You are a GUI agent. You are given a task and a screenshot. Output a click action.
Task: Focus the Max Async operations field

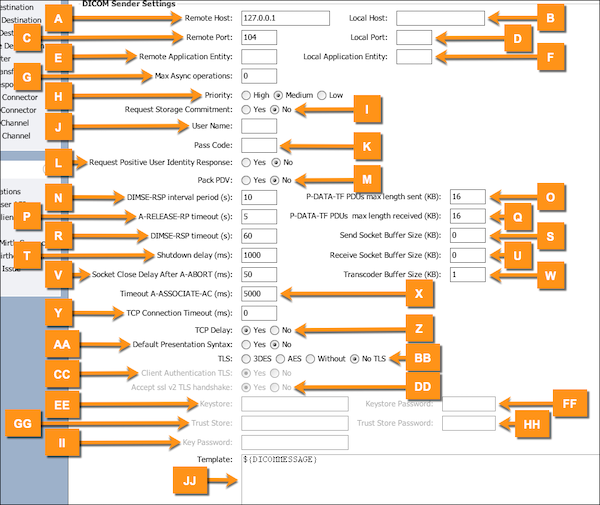tap(258, 76)
